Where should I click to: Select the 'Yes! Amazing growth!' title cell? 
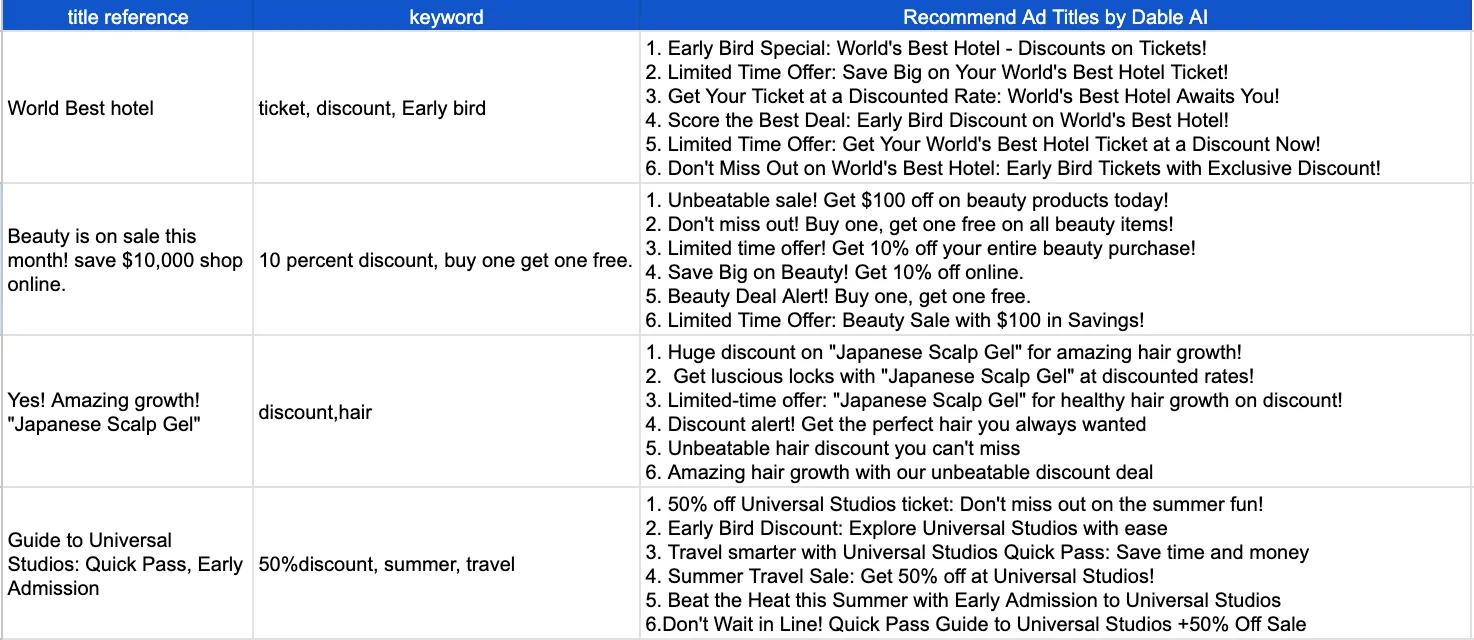(127, 412)
